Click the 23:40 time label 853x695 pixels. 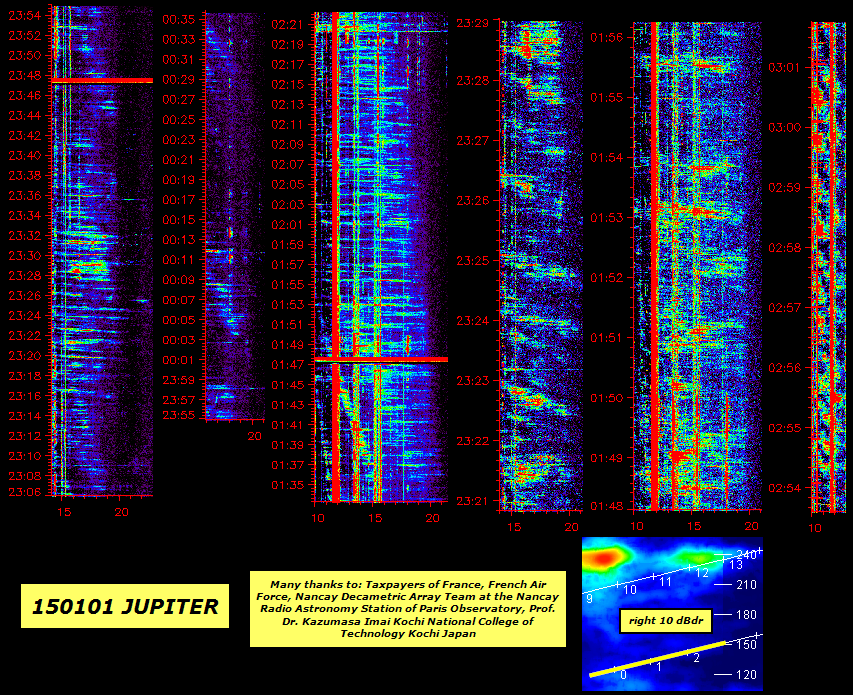pyautogui.click(x=24, y=156)
